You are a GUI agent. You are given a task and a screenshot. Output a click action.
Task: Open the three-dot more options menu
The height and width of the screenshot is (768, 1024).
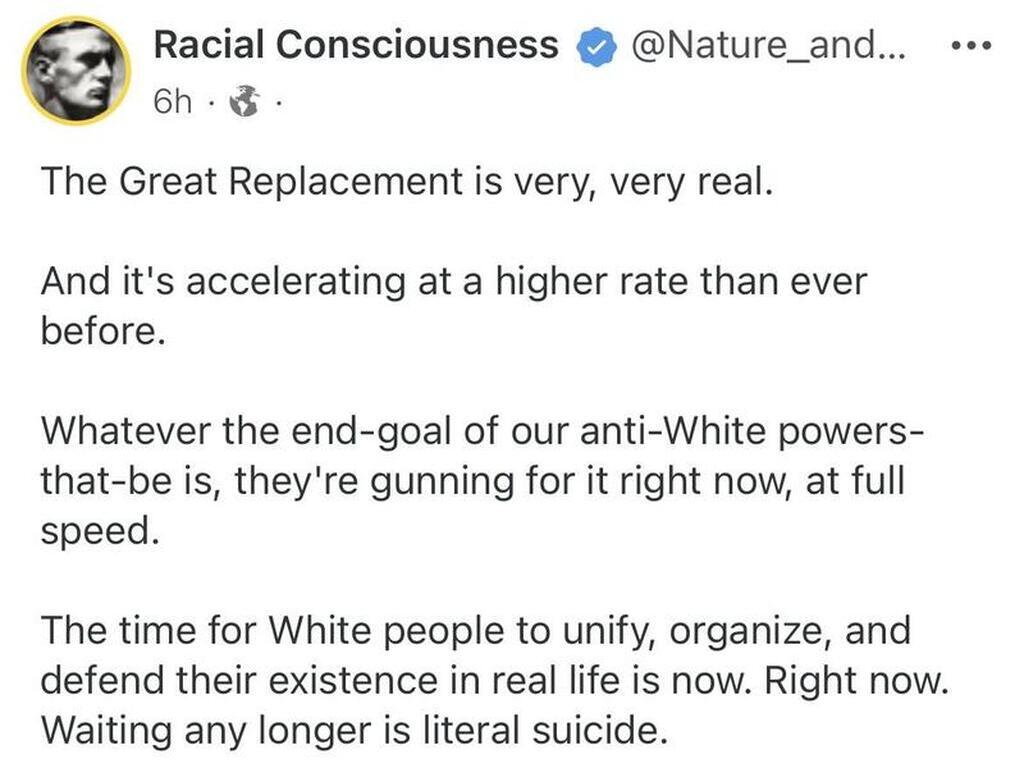click(x=972, y=46)
